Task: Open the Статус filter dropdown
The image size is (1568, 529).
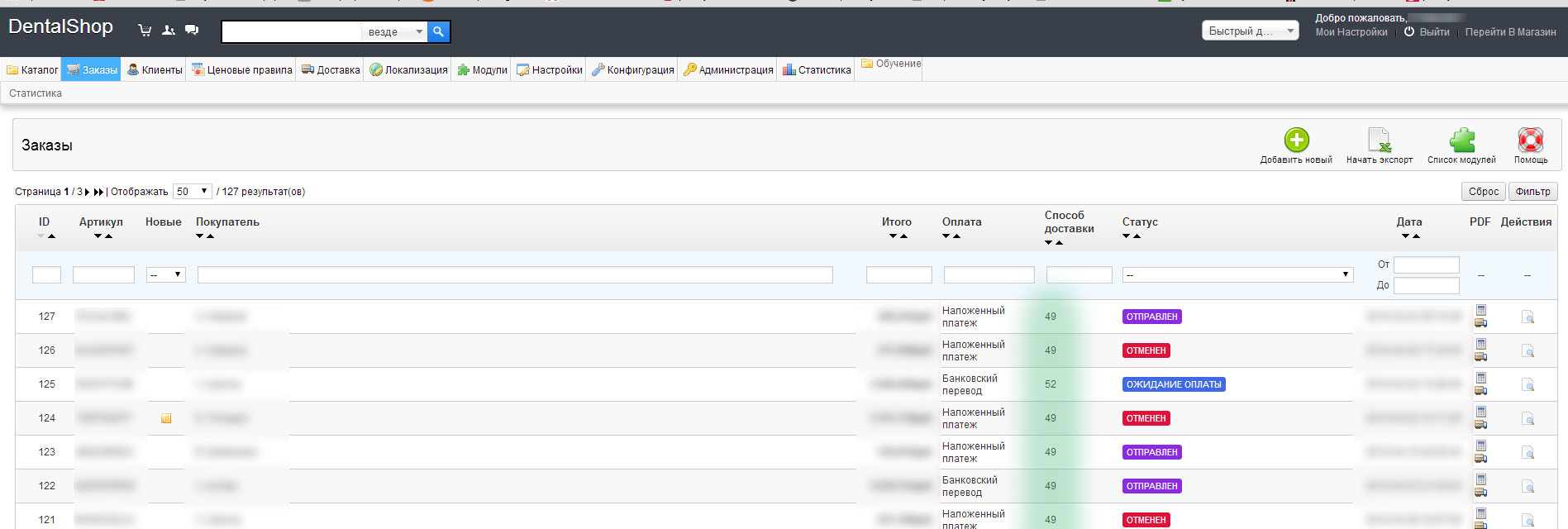Action: point(1237,274)
